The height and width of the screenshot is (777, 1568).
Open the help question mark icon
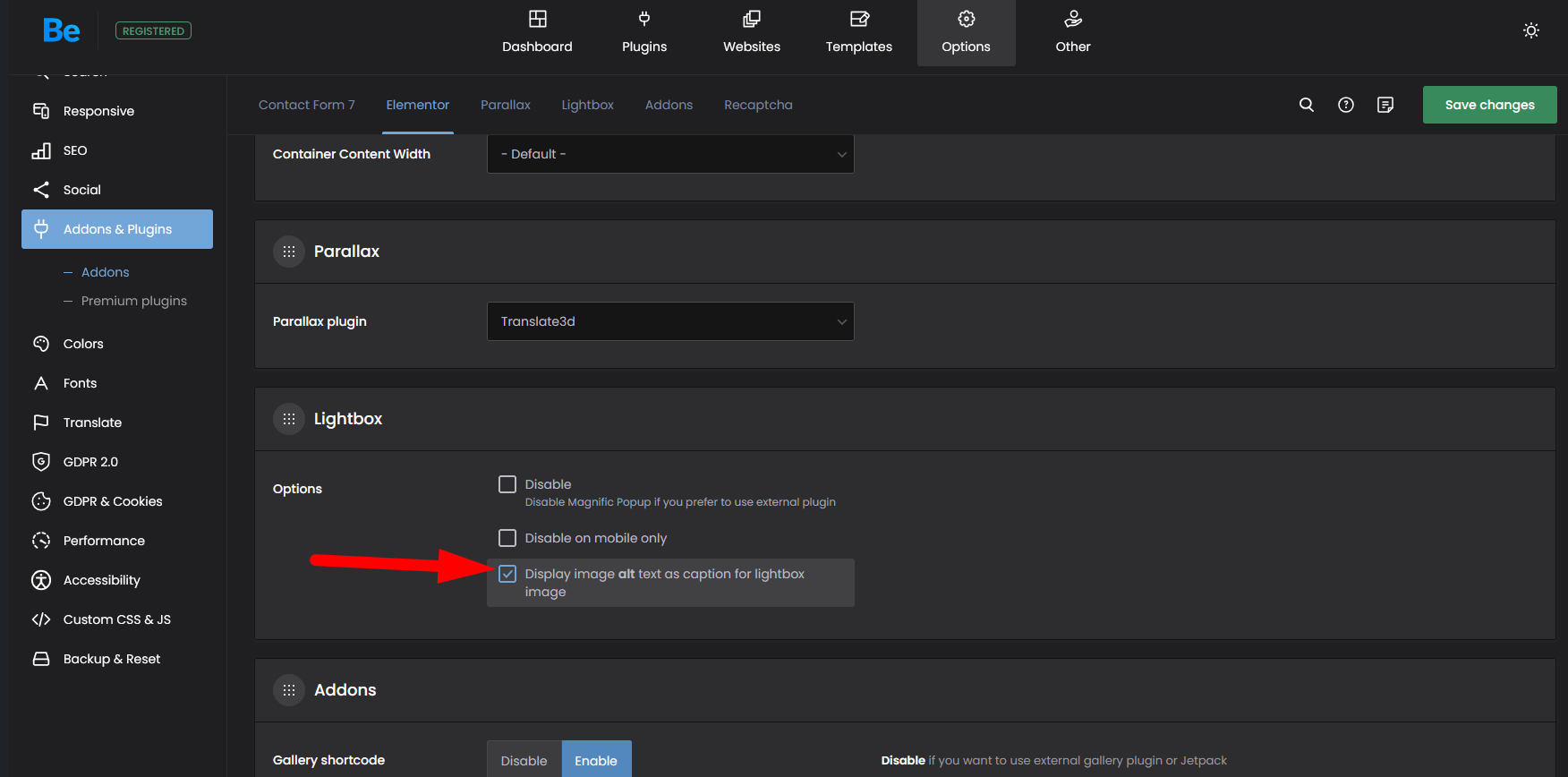(x=1345, y=105)
